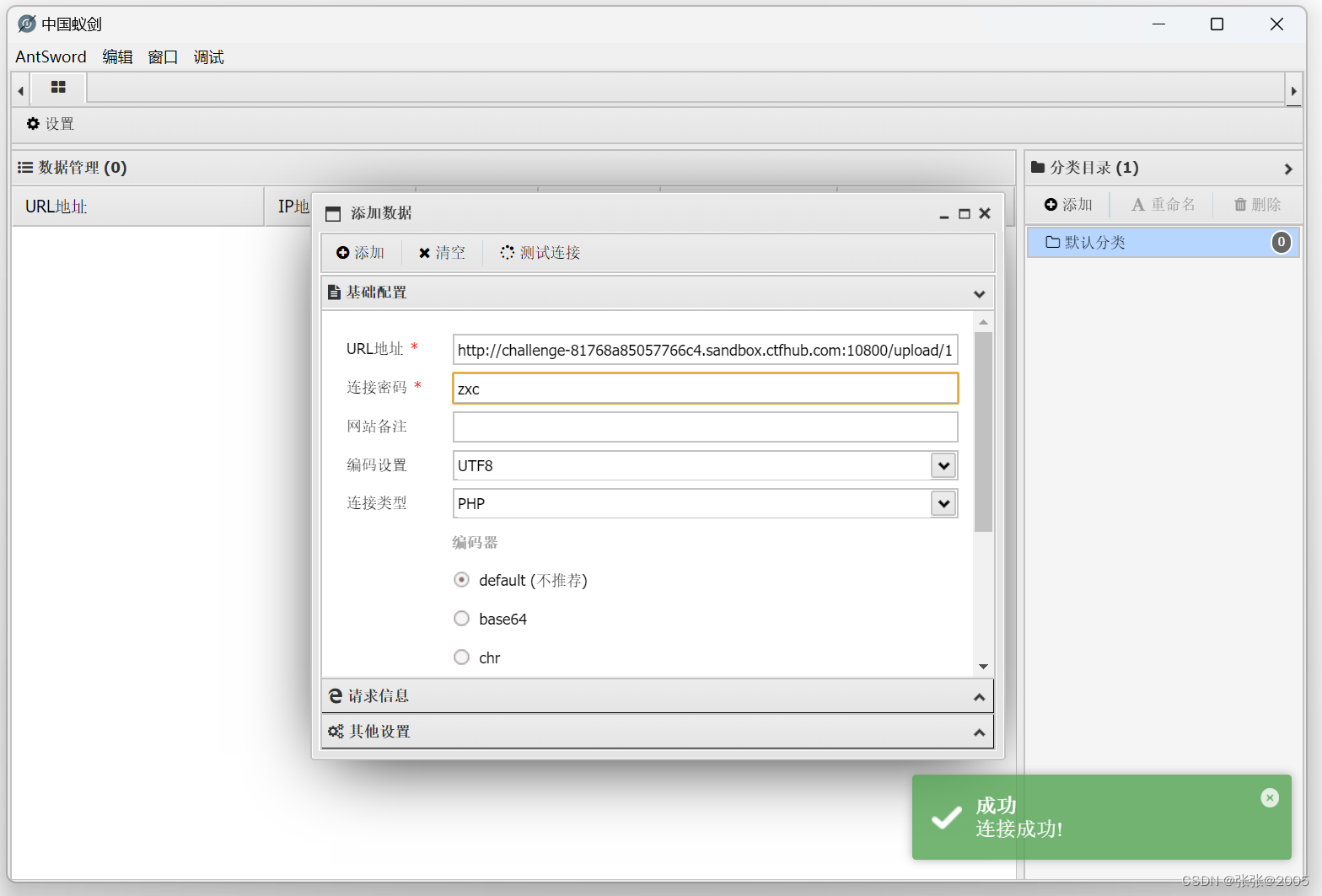Image resolution: width=1322 pixels, height=896 pixels.
Task: Click the dialog vertical scrollbar thumb
Action: point(983,432)
